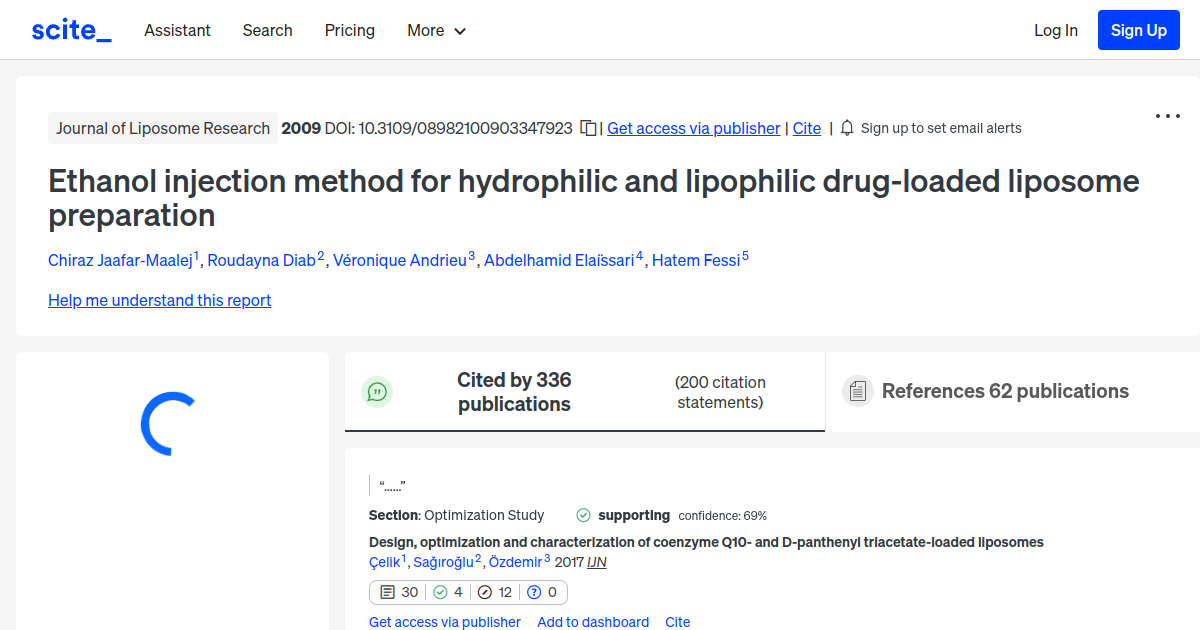Open the three-dot options menu
The width and height of the screenshot is (1200, 630).
pyautogui.click(x=1167, y=116)
